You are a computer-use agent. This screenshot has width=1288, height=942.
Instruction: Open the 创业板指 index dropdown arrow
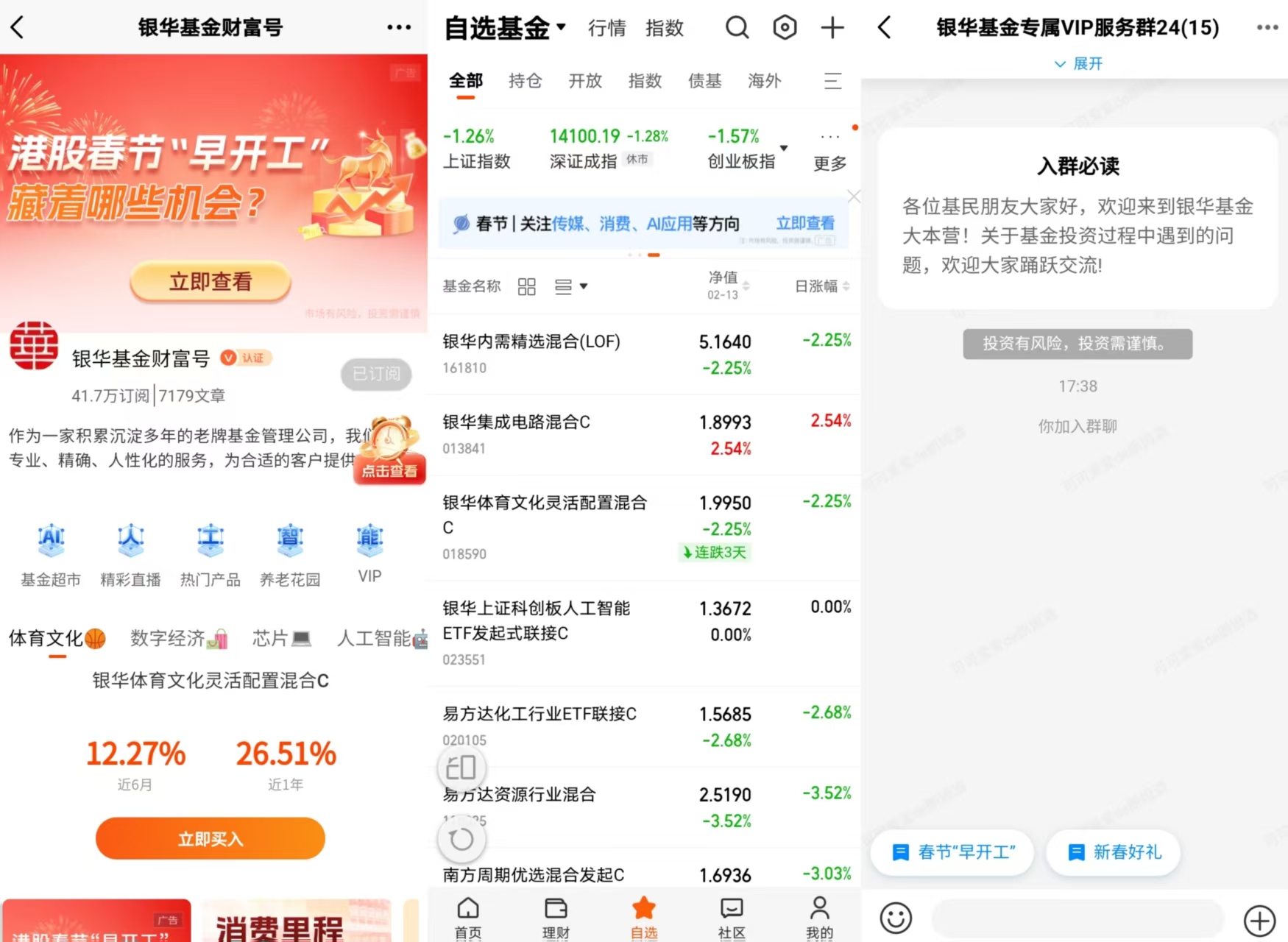point(784,148)
